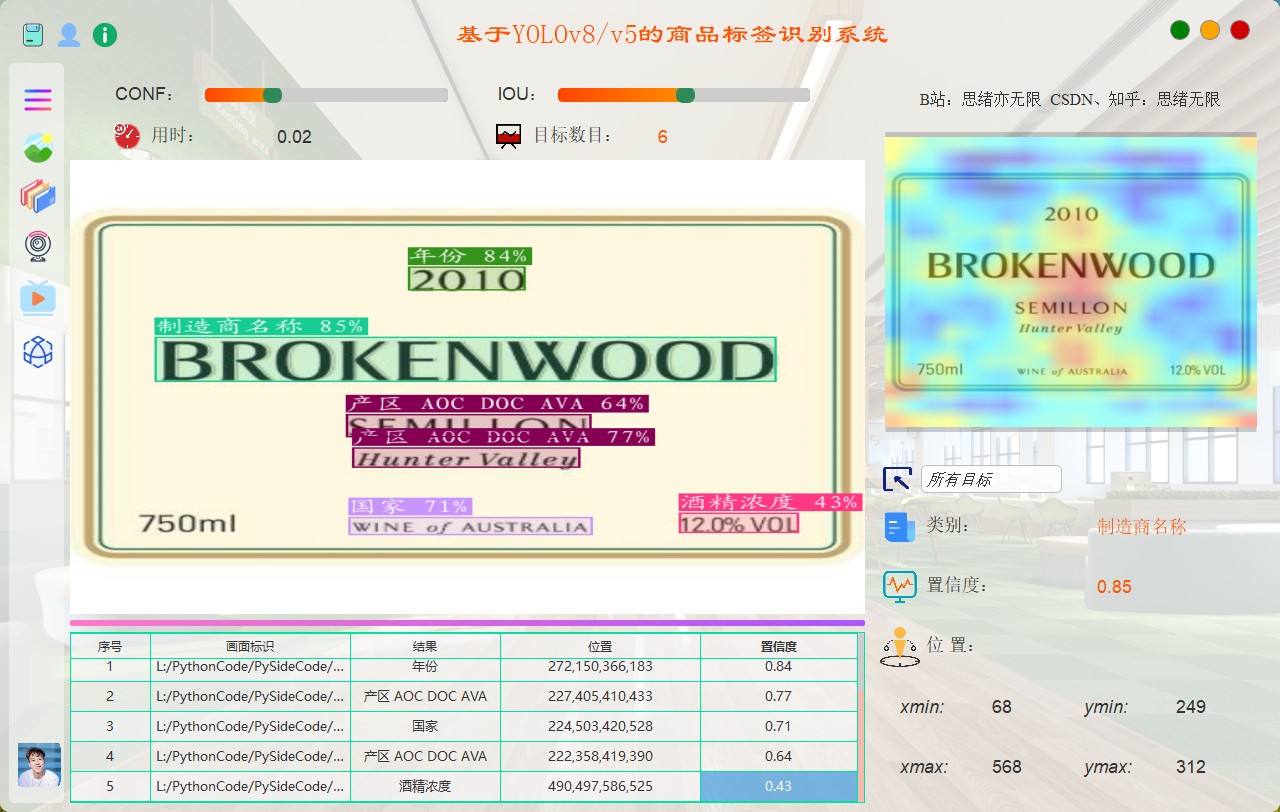
Task: Open the folder batch detection icon
Action: [x=38, y=196]
